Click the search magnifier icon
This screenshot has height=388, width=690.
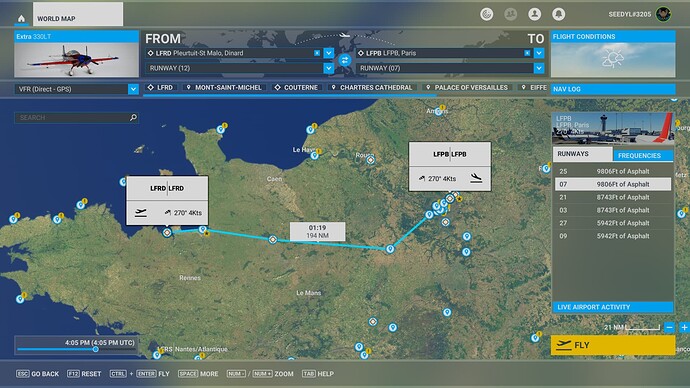click(133, 117)
